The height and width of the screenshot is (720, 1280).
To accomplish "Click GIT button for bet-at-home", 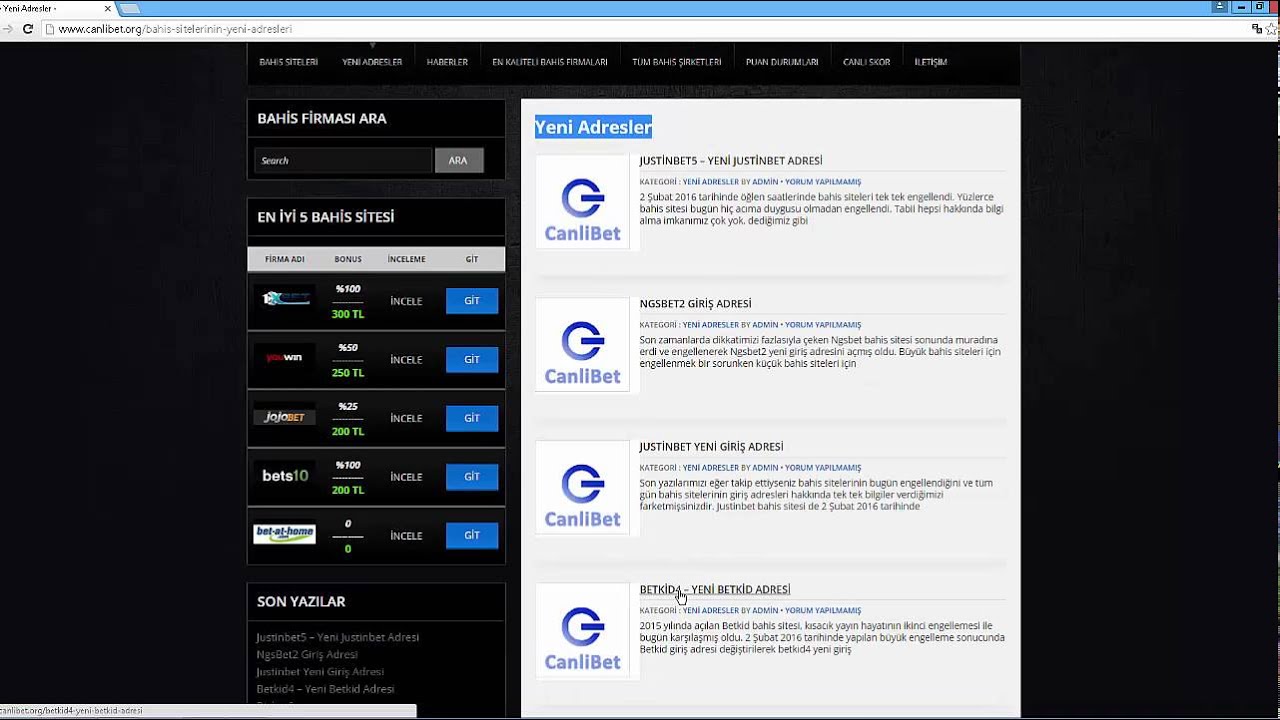I will point(472,536).
